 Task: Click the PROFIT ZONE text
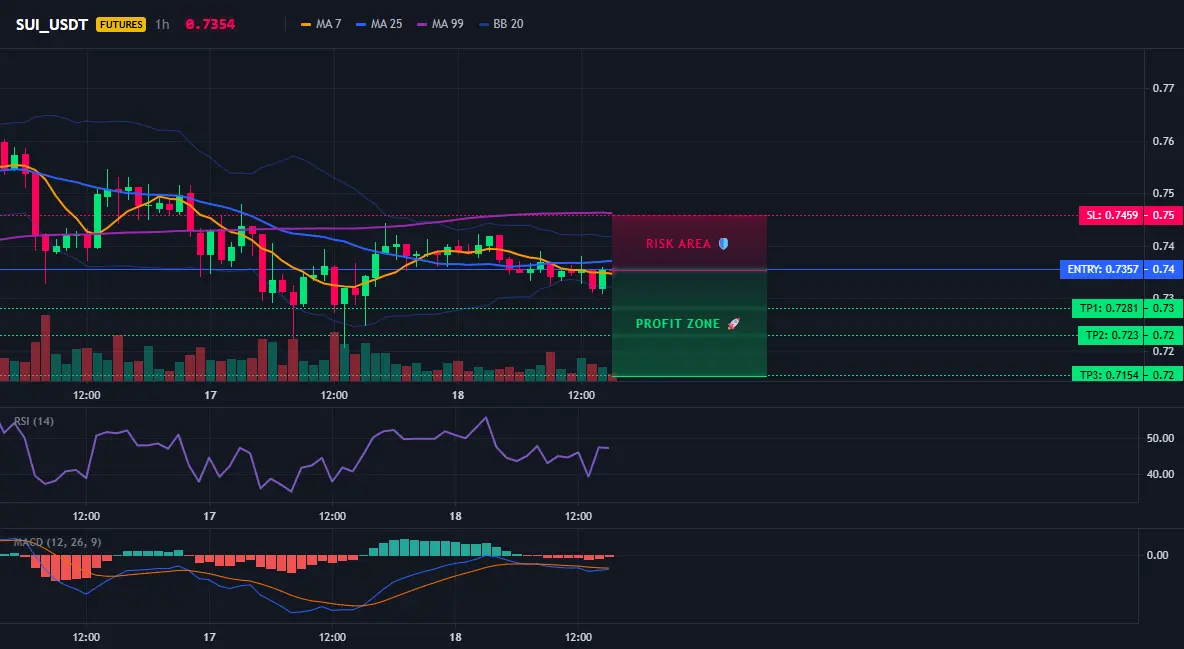pyautogui.click(x=677, y=323)
